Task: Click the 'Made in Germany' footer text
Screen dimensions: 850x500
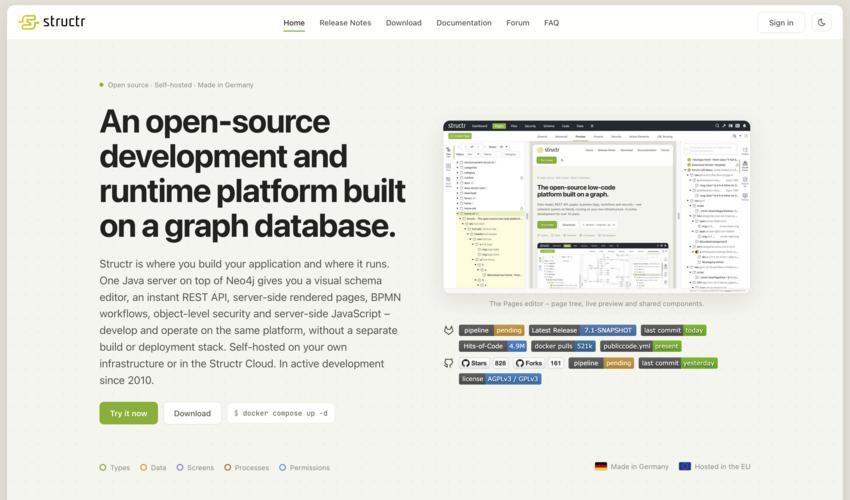Action: coord(640,466)
